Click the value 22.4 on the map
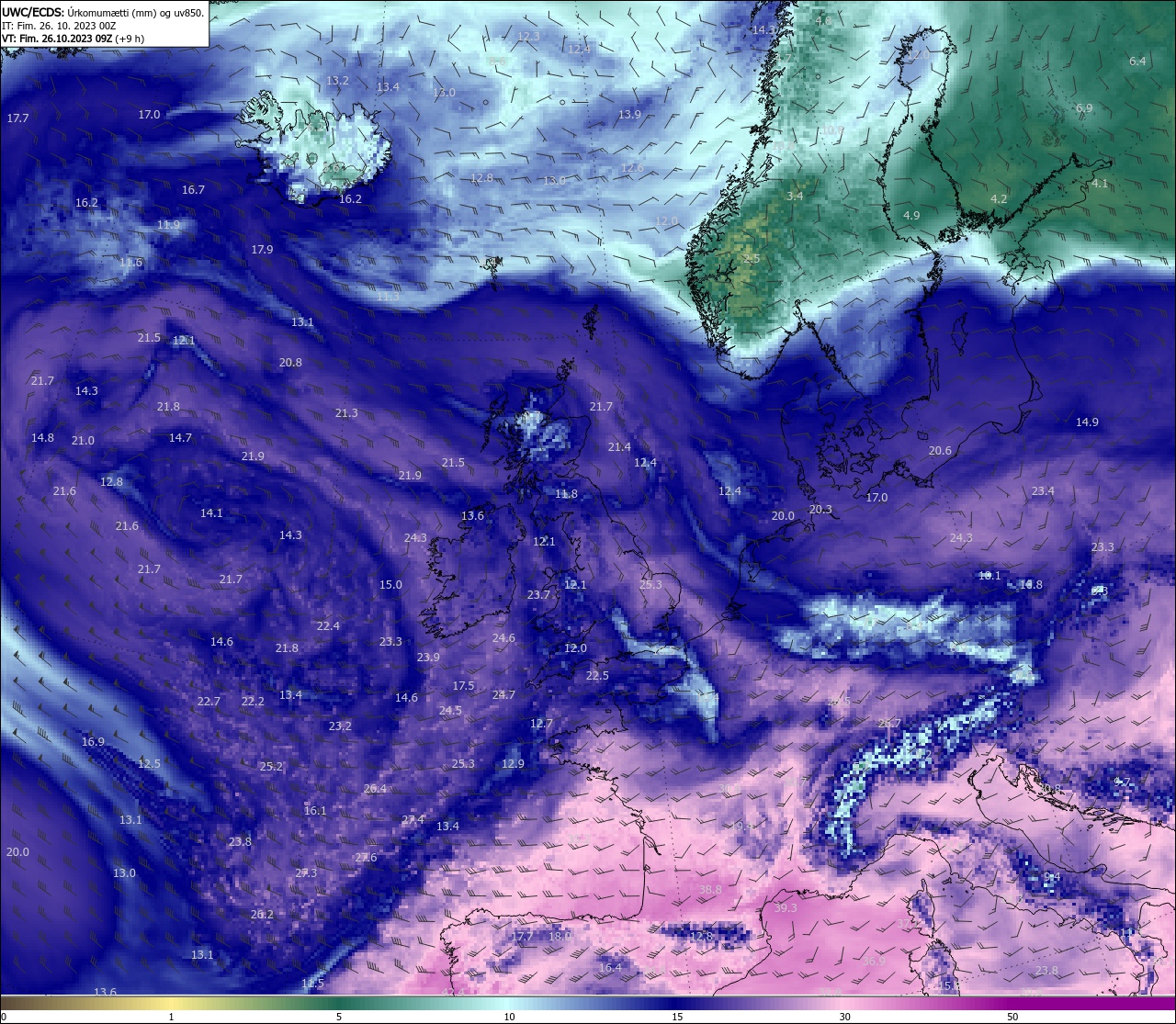 [328, 626]
